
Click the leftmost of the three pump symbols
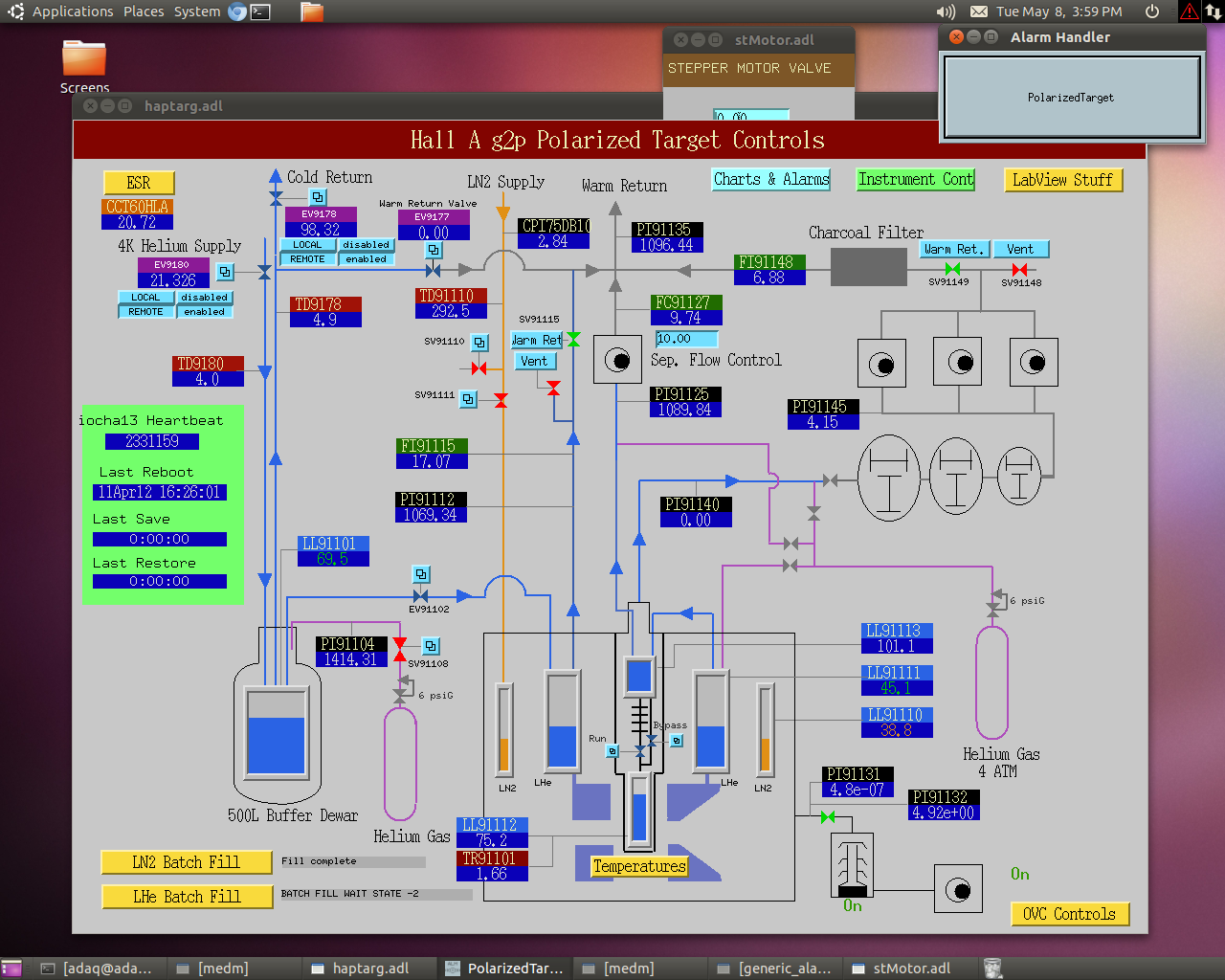click(x=881, y=363)
